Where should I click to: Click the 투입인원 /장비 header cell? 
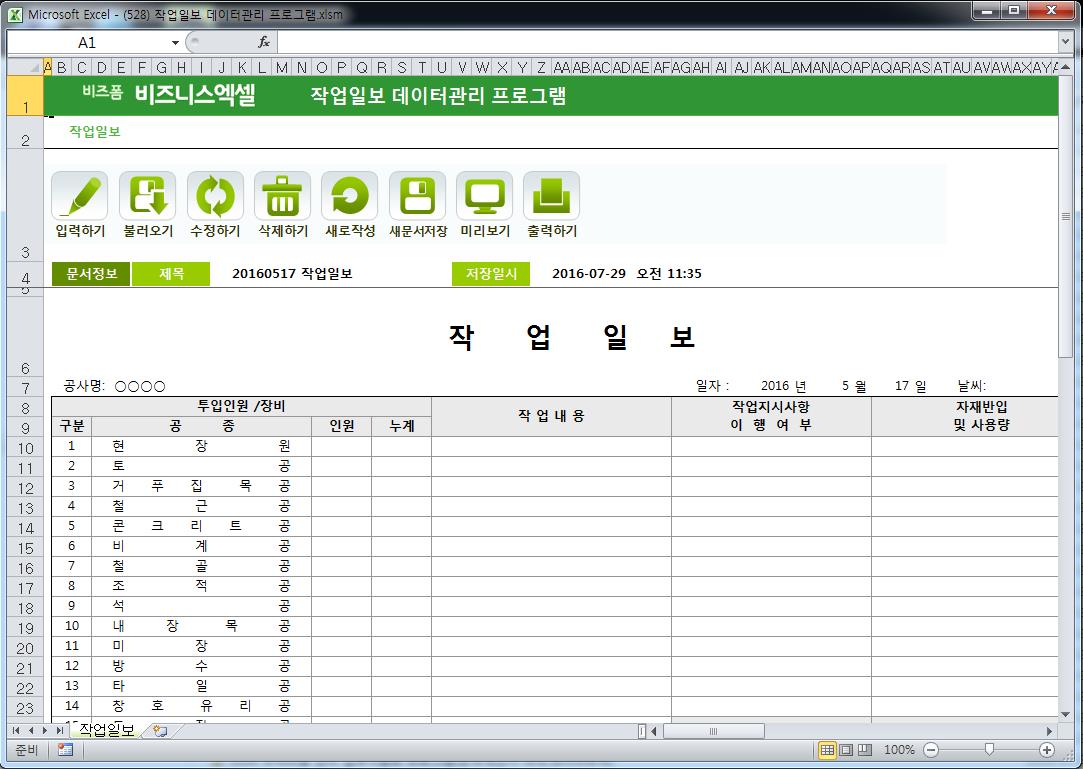tap(241, 406)
